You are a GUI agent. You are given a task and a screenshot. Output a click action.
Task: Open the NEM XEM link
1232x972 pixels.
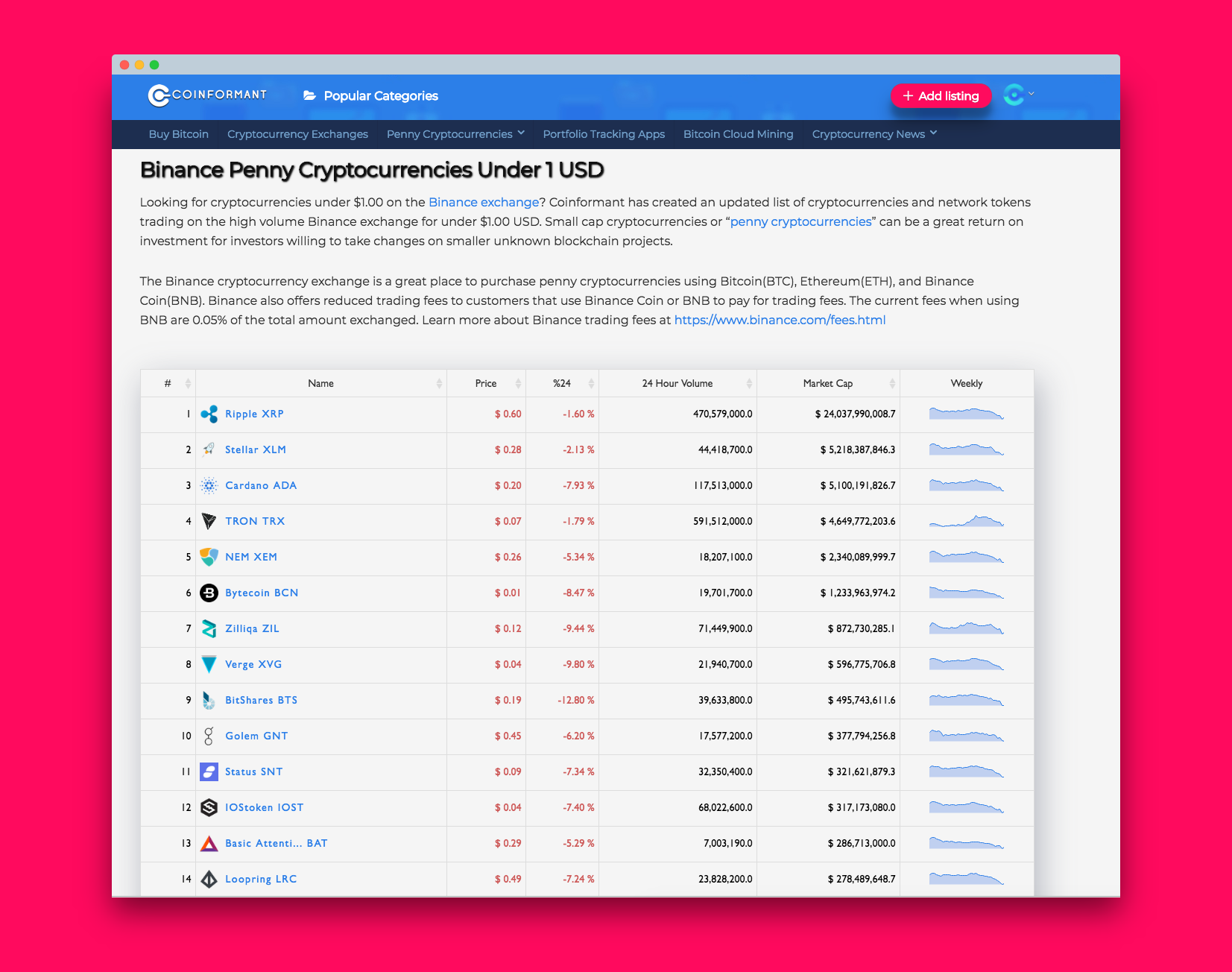[251, 557]
